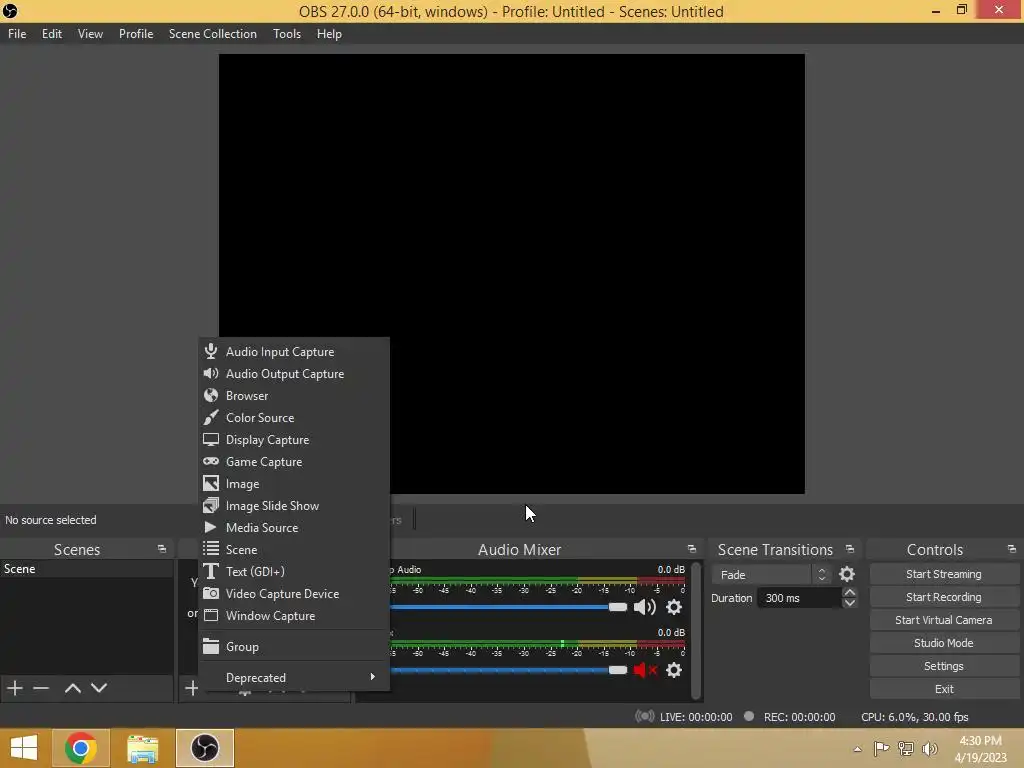Remove selected scene with minus icon
Image resolution: width=1024 pixels, height=768 pixels.
click(41, 688)
